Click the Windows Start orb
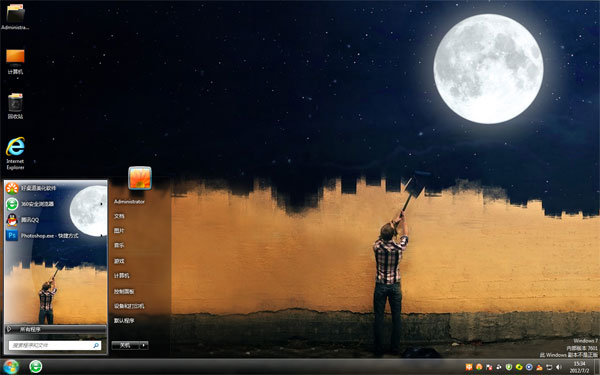This screenshot has height=375, width=600. [x=11, y=367]
